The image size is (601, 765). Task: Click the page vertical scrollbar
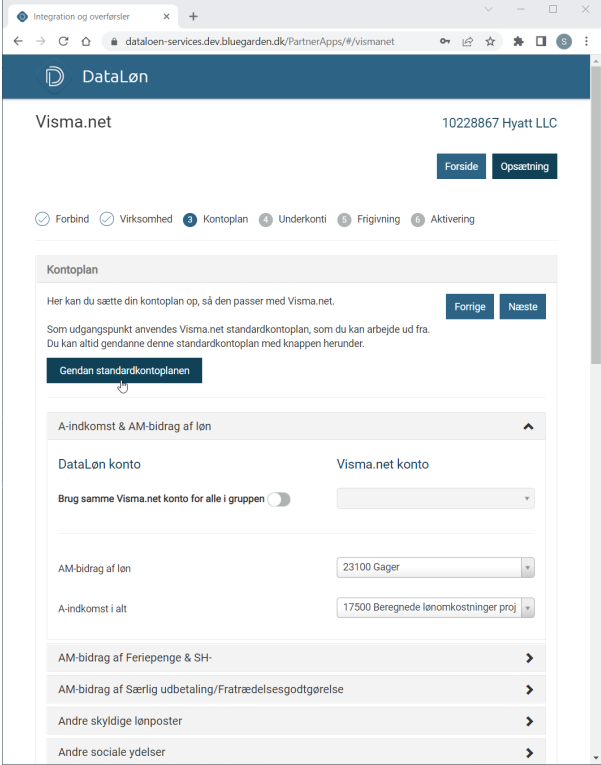[x=596, y=215]
